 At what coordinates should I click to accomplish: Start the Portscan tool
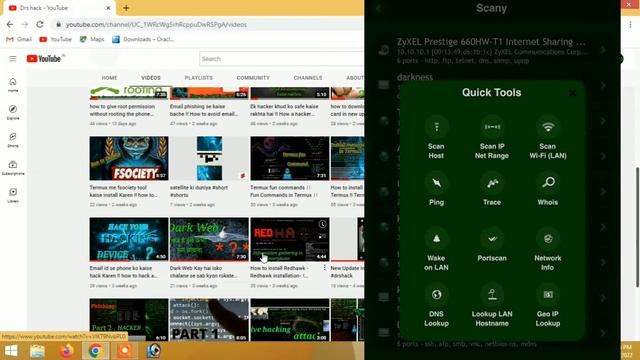coord(492,245)
